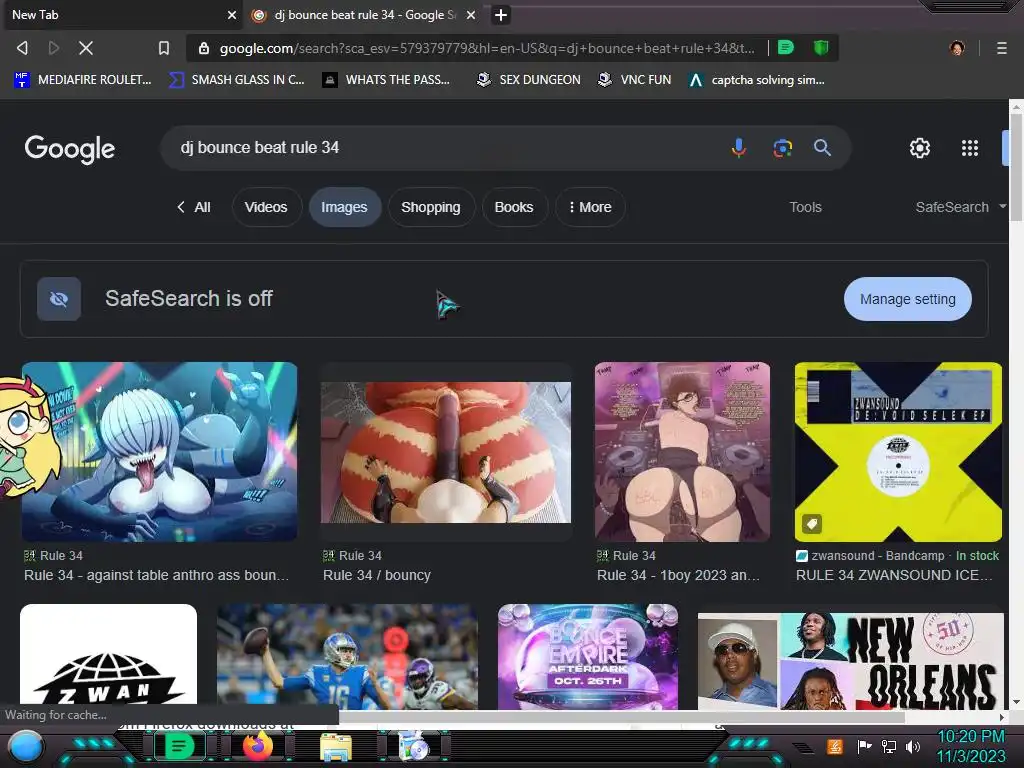Open the network tray icon
This screenshot has width=1024, height=768.
pos(888,746)
